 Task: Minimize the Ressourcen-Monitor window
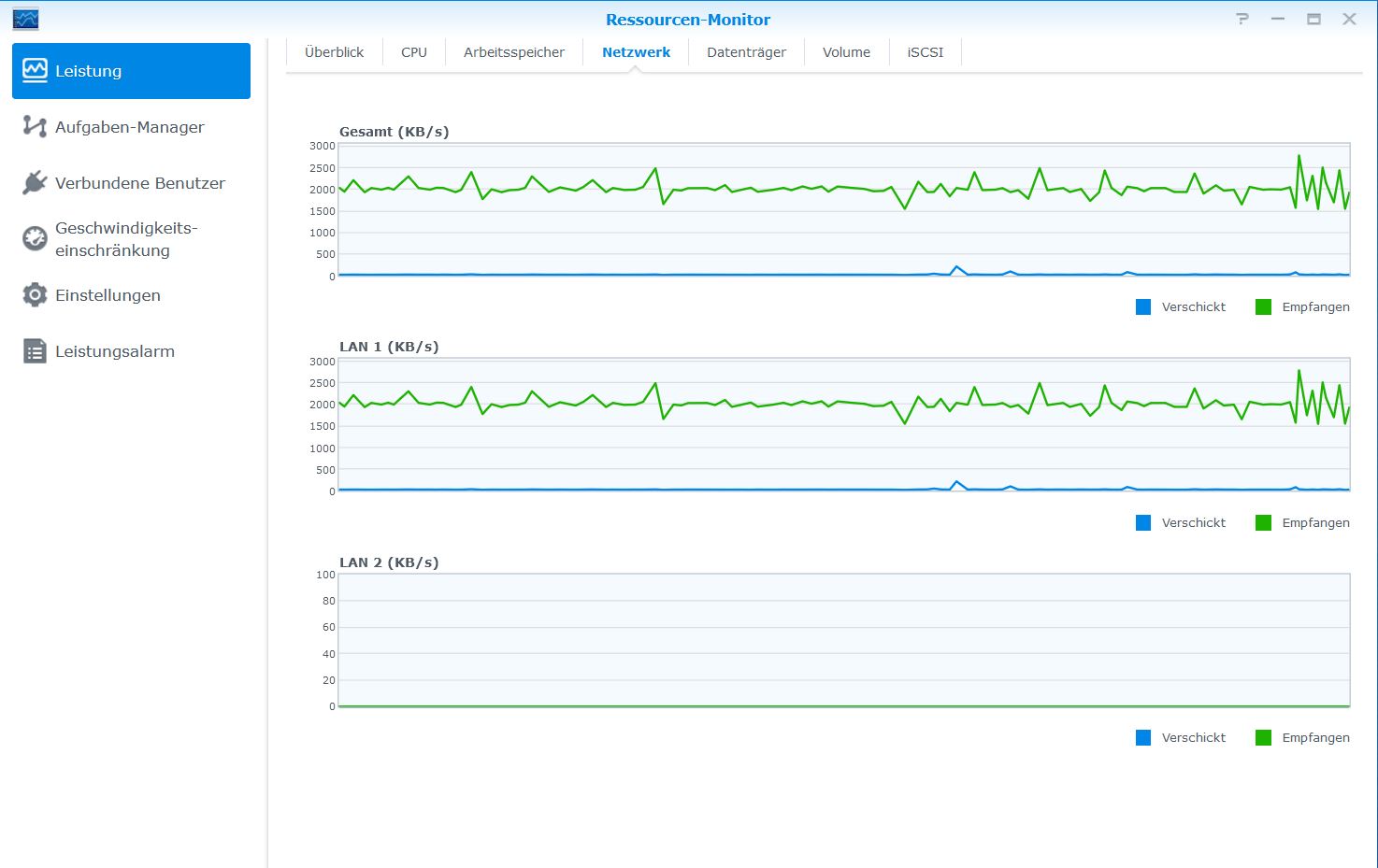pos(1278,19)
